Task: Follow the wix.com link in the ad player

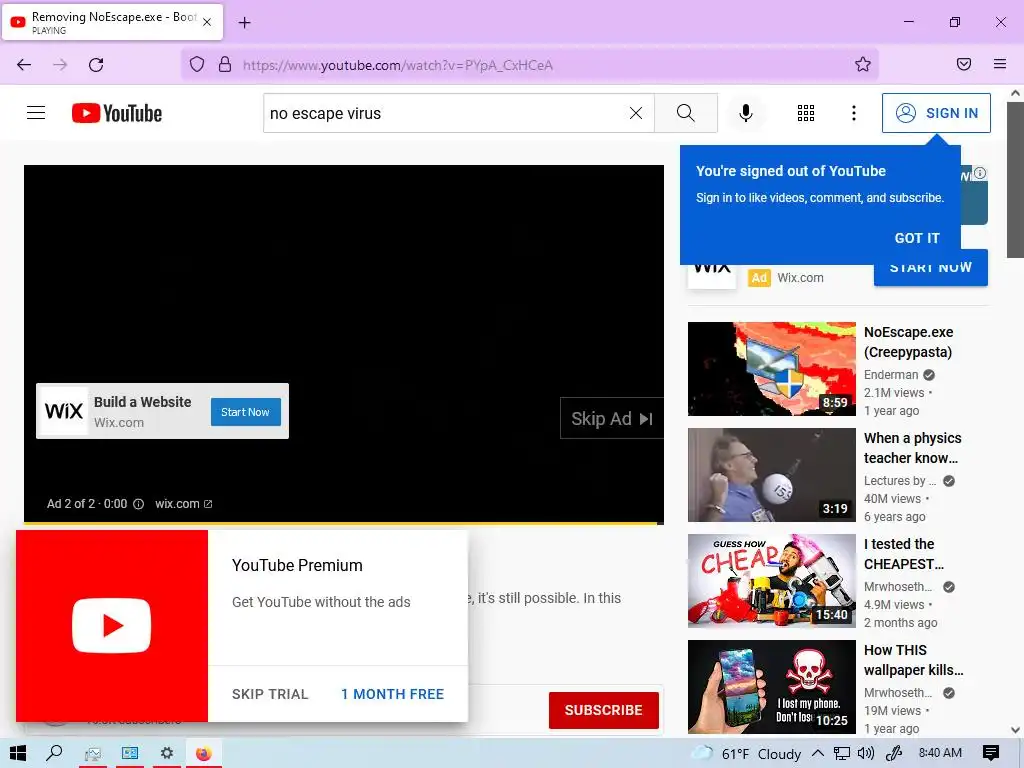Action: tap(184, 504)
